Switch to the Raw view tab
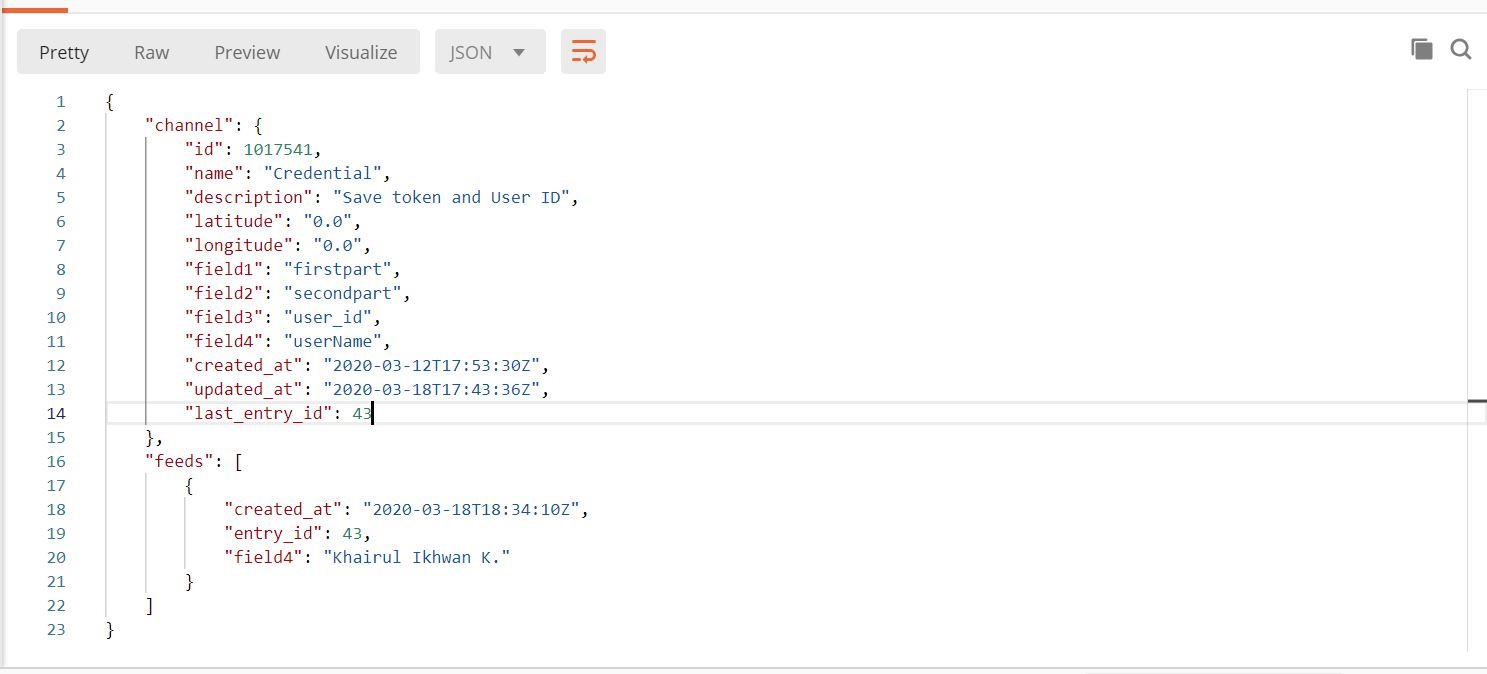This screenshot has height=674, width=1487. pos(151,52)
